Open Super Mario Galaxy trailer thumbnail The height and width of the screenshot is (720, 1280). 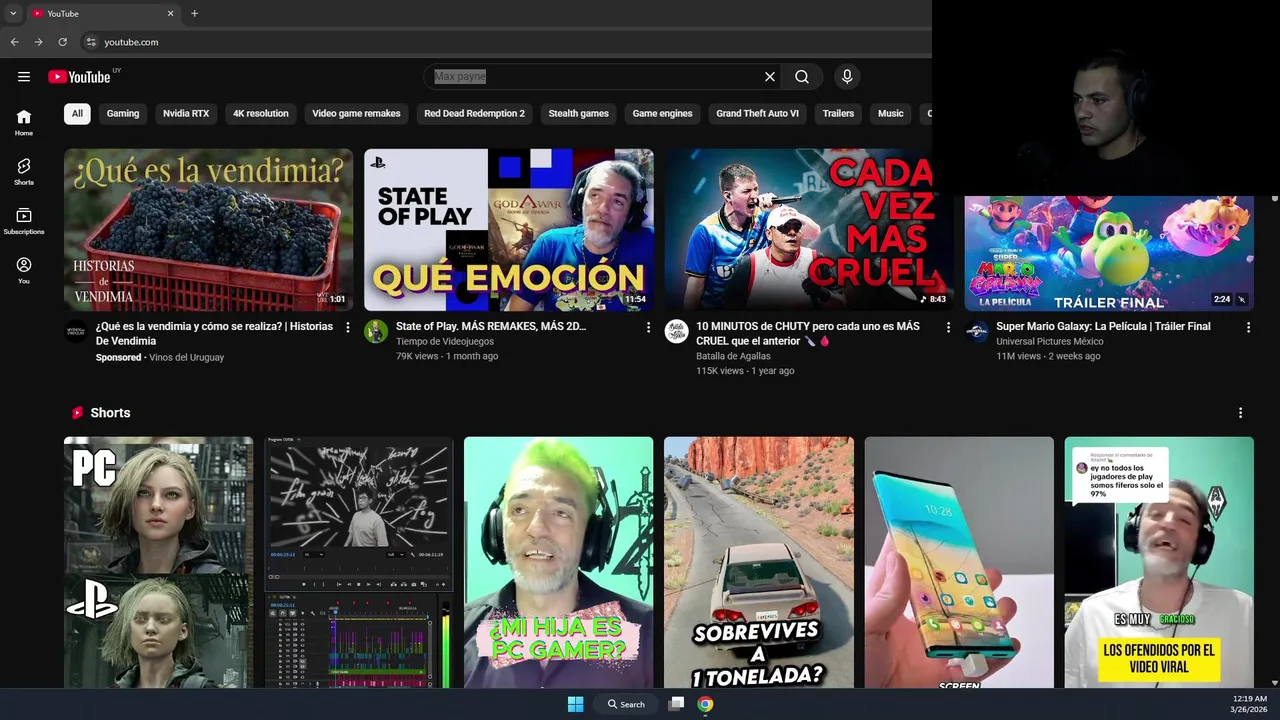pyautogui.click(x=1109, y=253)
